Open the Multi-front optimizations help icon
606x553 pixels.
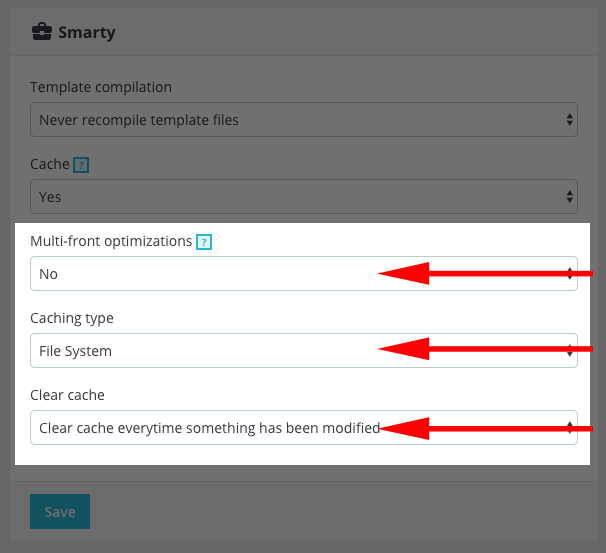pos(204,241)
